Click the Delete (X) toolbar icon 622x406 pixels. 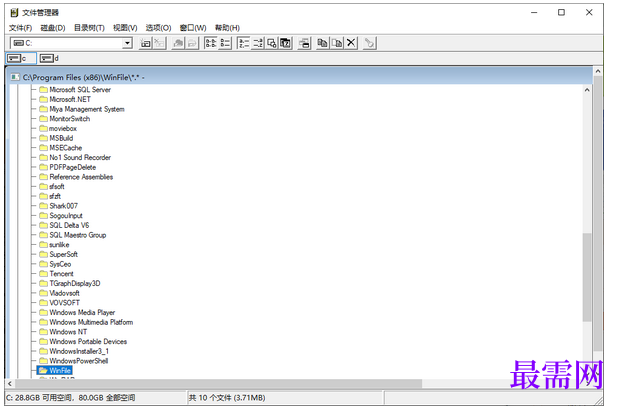pyautogui.click(x=351, y=43)
